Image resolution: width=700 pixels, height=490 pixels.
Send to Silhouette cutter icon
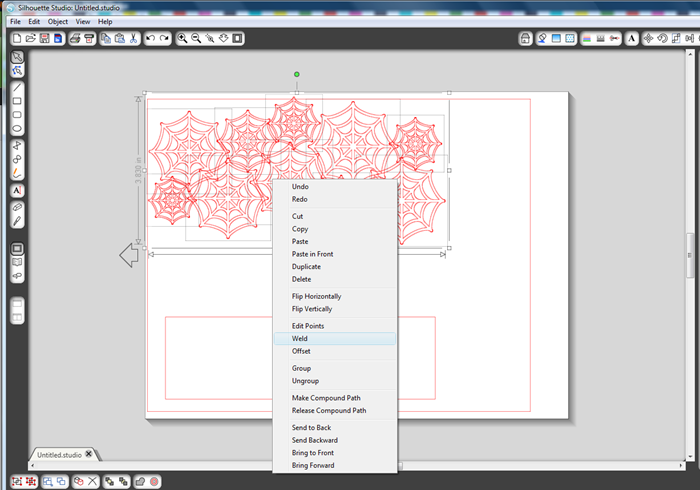[89, 38]
